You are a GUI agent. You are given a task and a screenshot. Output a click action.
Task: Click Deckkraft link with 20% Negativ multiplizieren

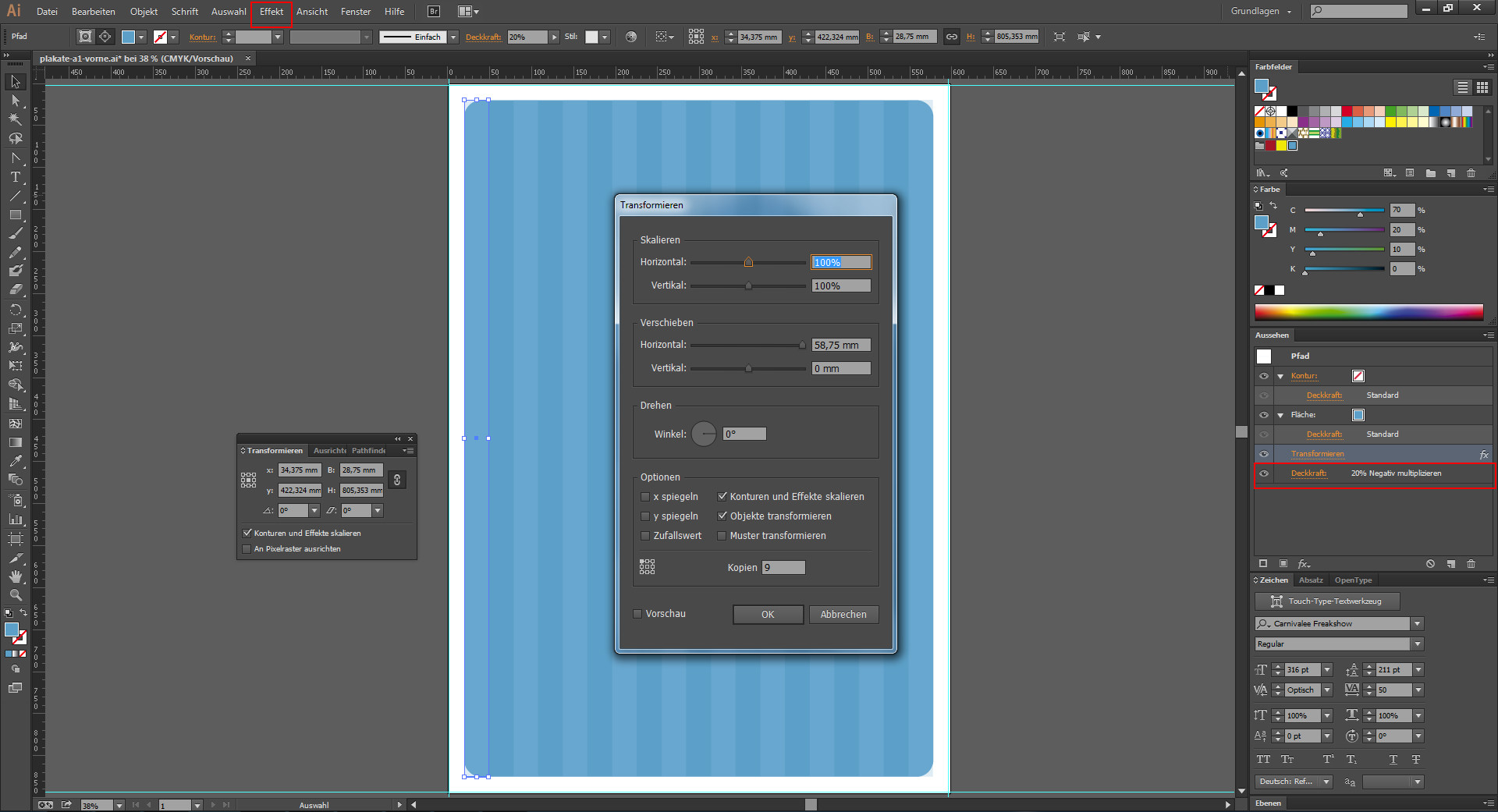[x=1308, y=473]
